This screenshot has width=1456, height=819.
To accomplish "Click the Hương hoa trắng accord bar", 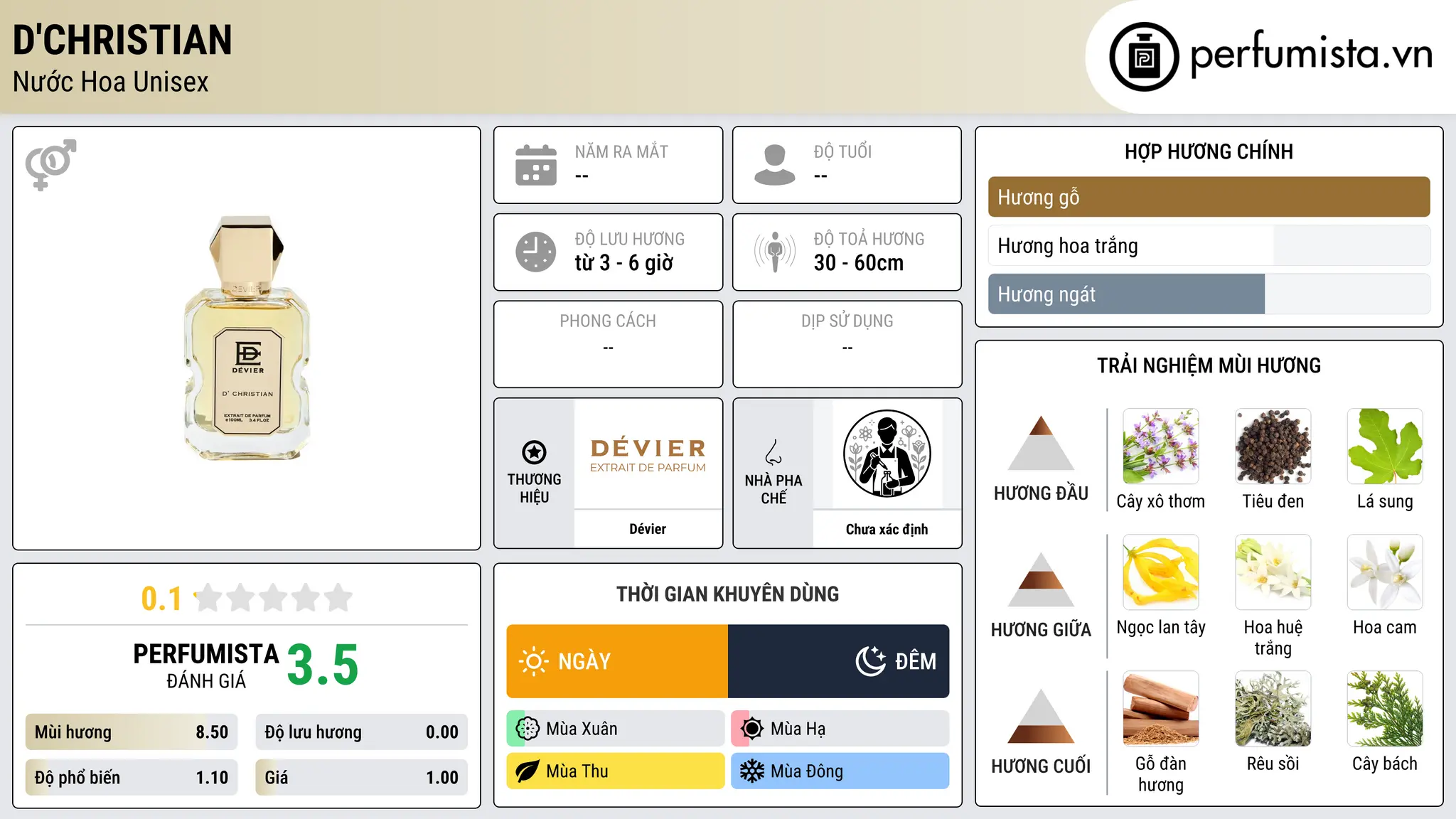I will (1209, 246).
